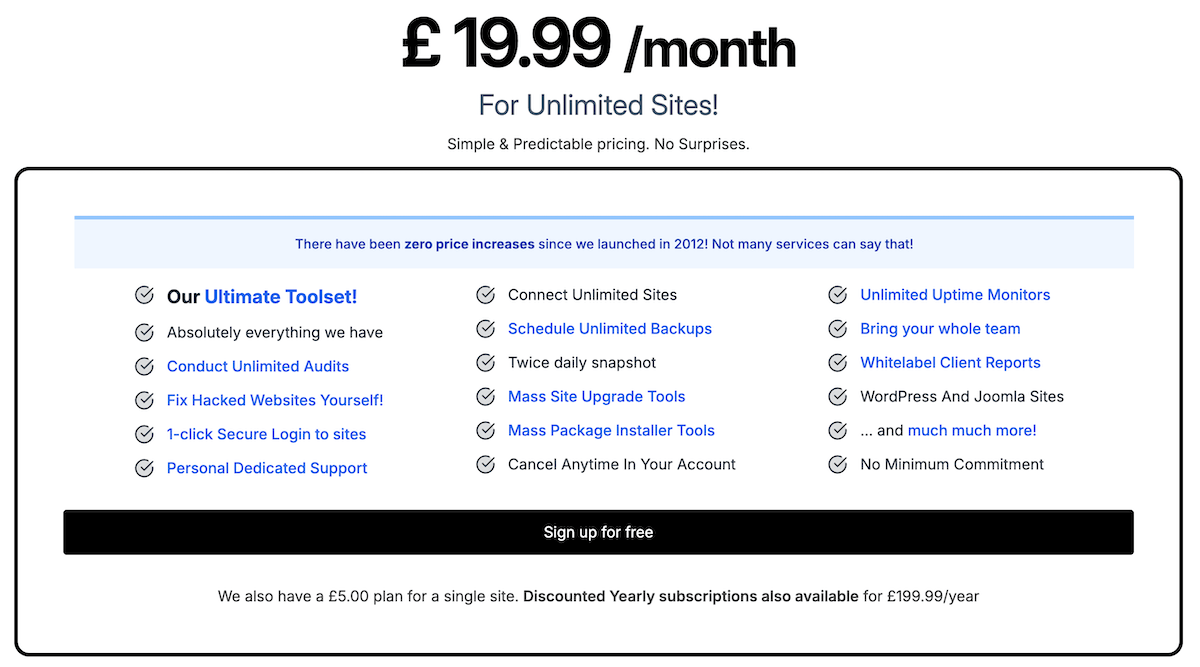The image size is (1200, 667).
Task: Click checkmark icon next to Absolutely everything we have
Action: (x=144, y=333)
